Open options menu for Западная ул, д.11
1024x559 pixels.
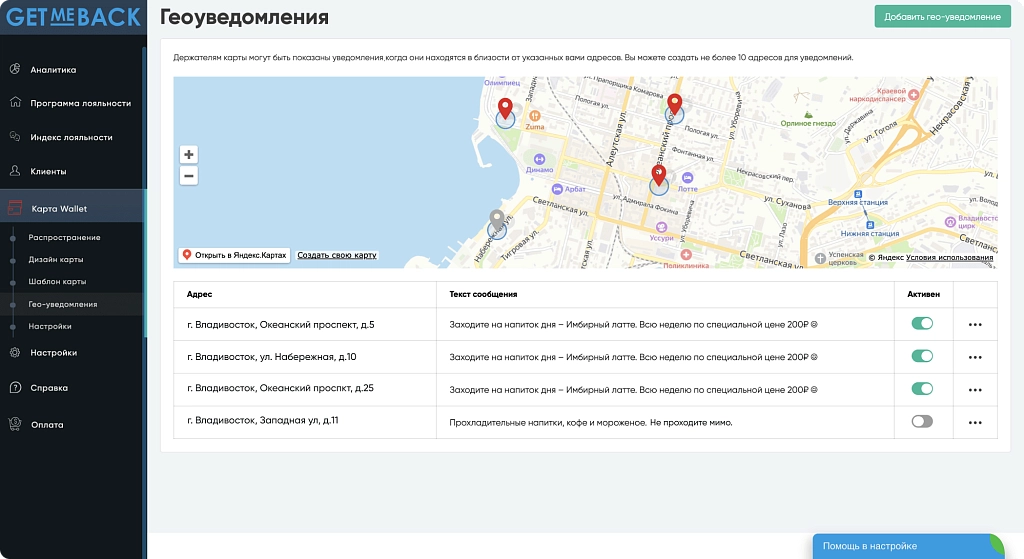pyautogui.click(x=975, y=423)
